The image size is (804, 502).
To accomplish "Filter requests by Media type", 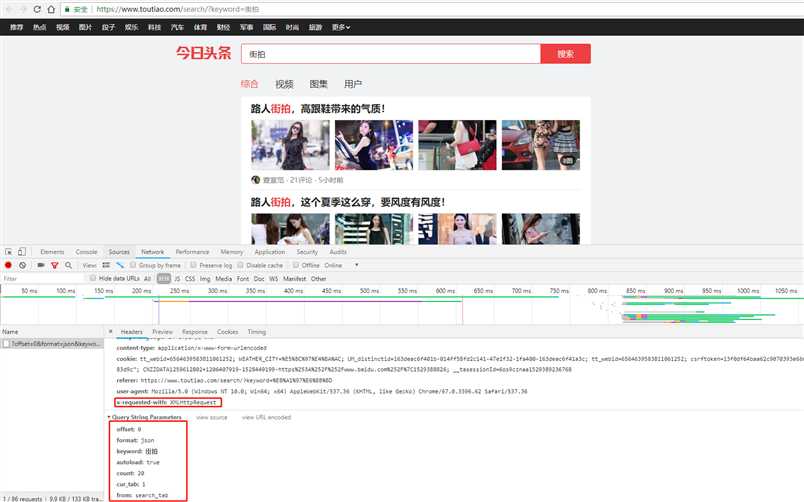I will (224, 278).
